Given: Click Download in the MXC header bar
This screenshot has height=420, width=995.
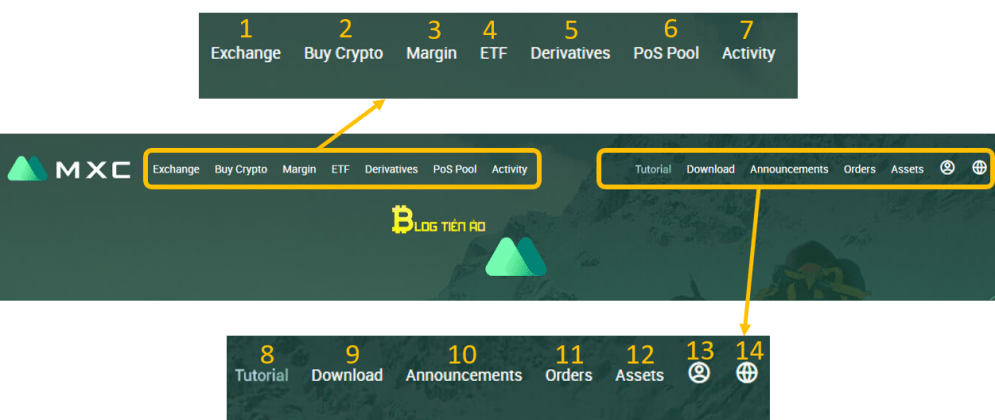Looking at the screenshot, I should click(710, 169).
